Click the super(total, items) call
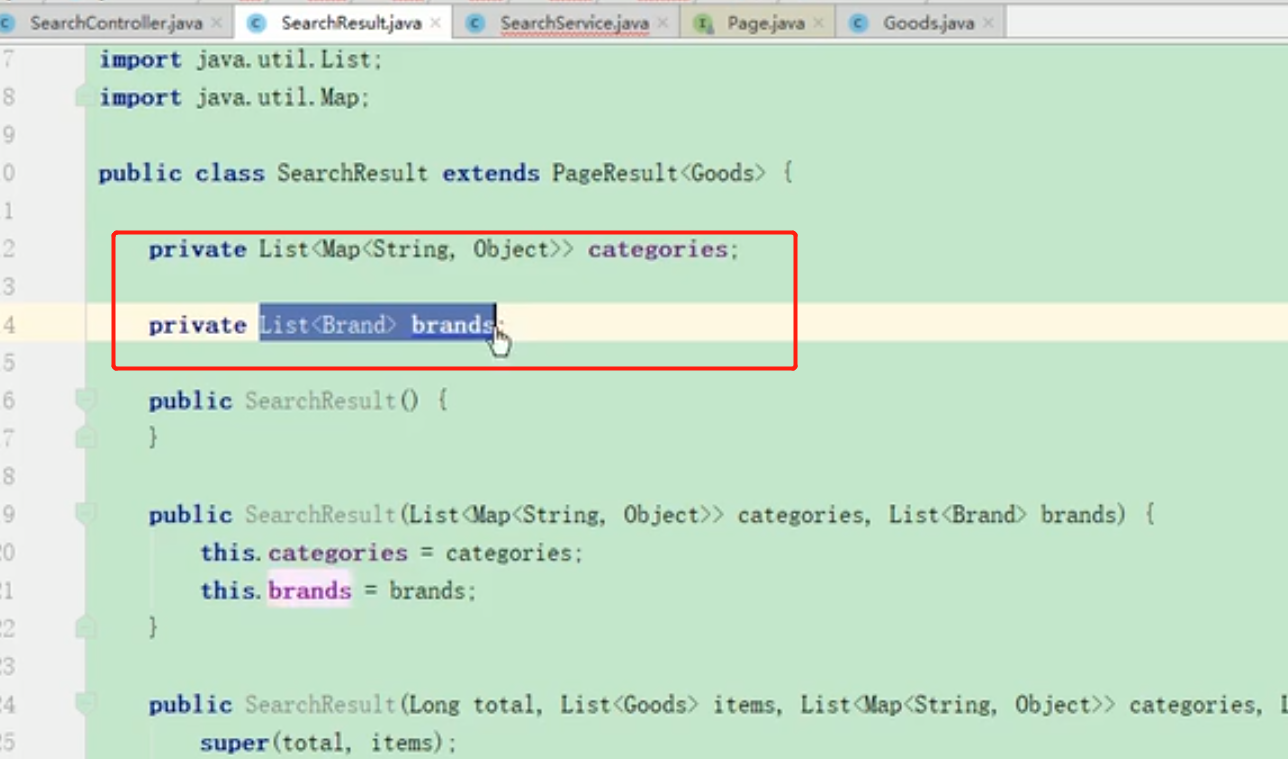Screen dimensions: 1288x759 click(x=328, y=743)
